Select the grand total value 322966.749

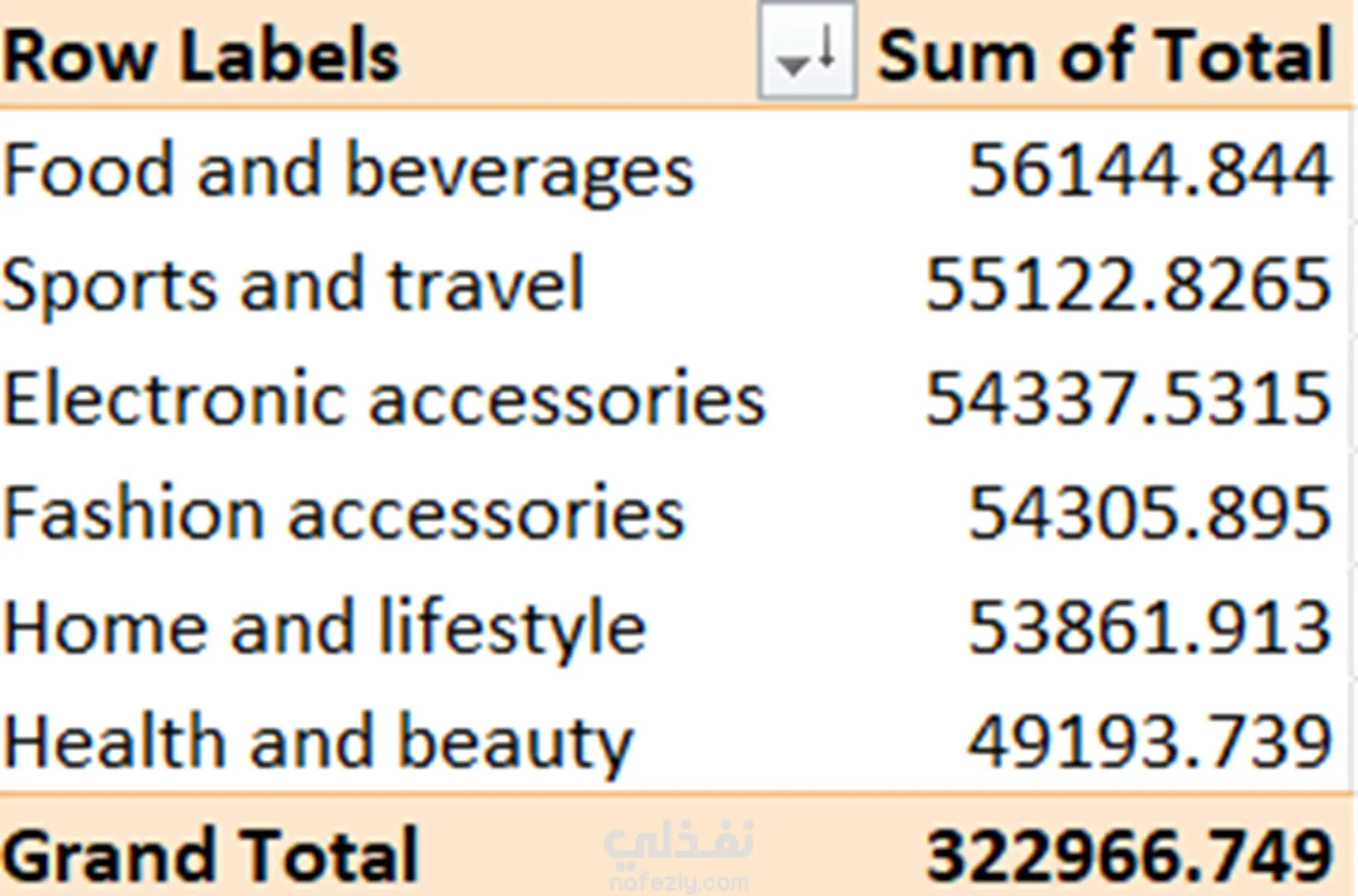[1129, 856]
